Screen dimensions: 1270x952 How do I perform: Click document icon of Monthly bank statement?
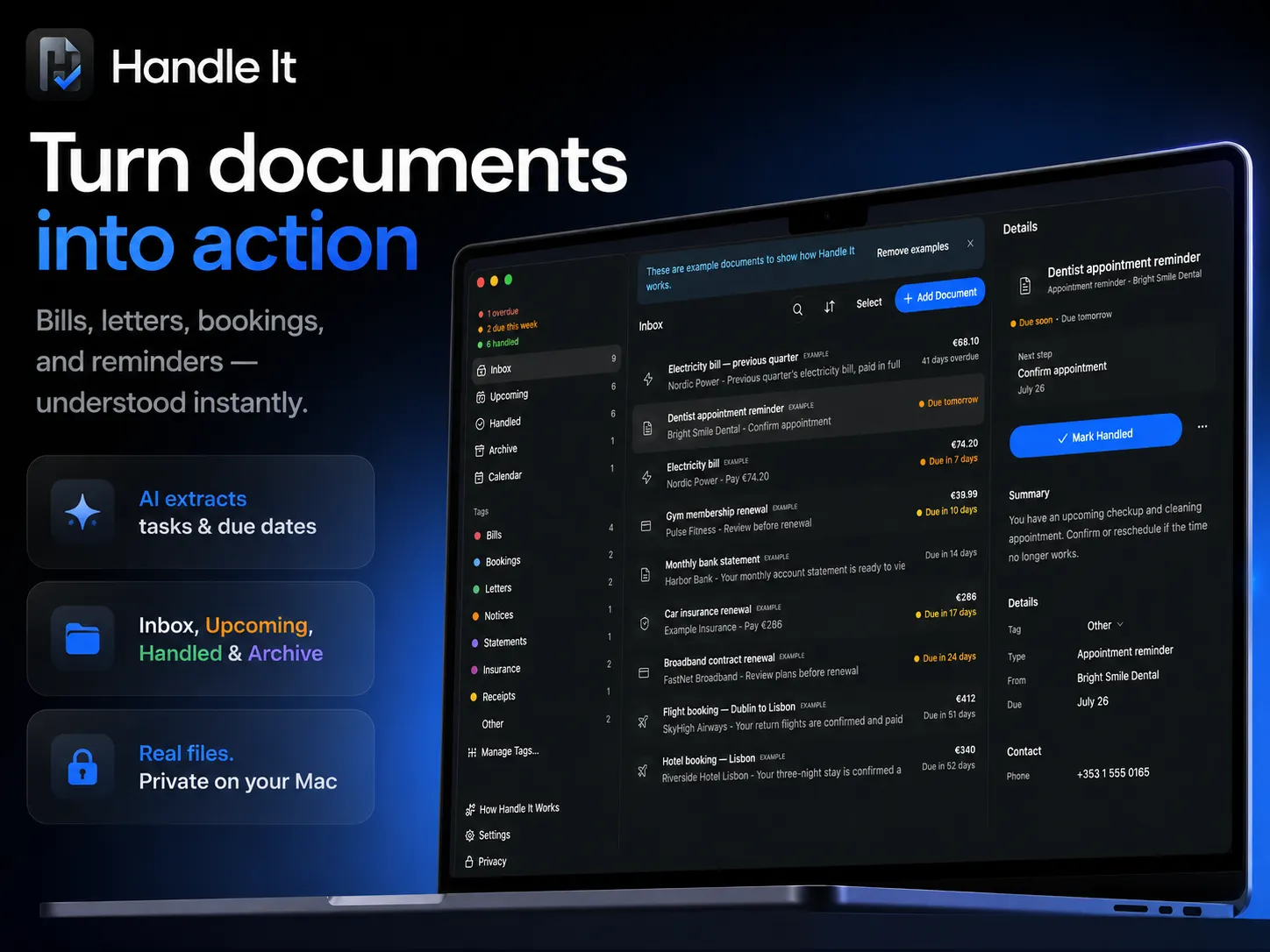pyautogui.click(x=646, y=575)
